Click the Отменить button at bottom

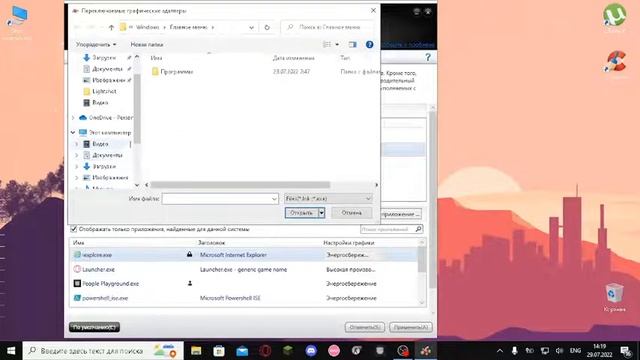click(364, 327)
